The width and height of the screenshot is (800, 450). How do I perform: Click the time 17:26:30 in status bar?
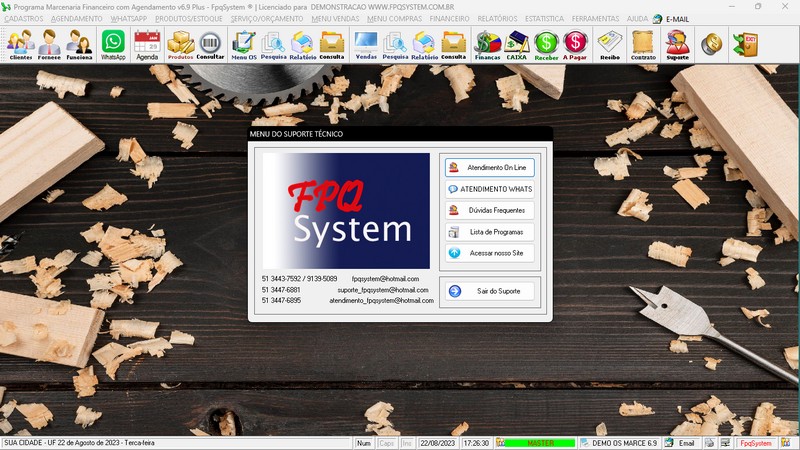pyautogui.click(x=476, y=443)
